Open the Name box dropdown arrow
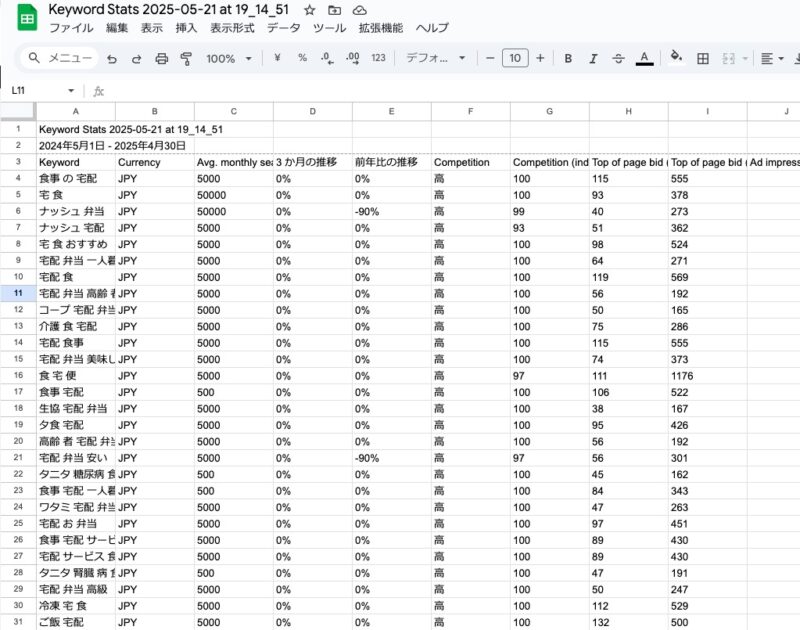 tap(71, 91)
